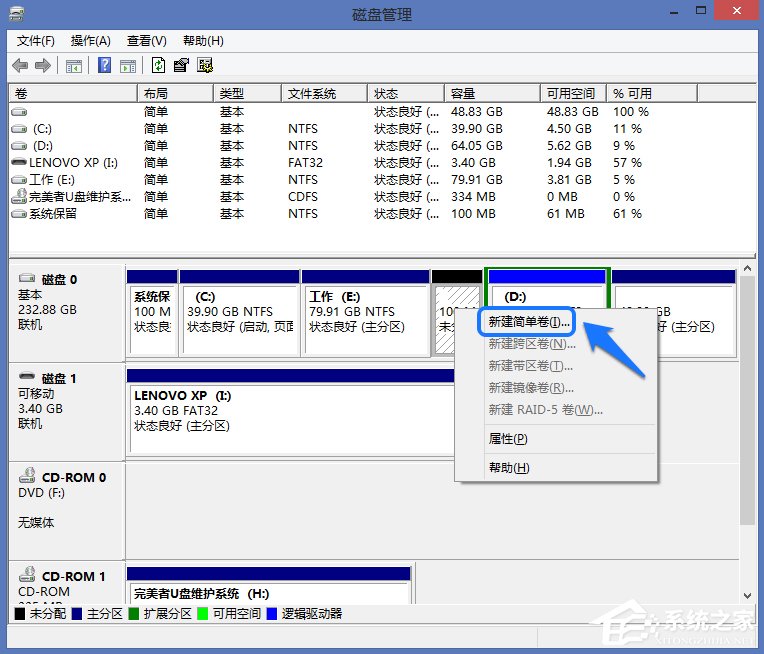The height and width of the screenshot is (654, 764).
Task: Click the 磁盘 0 disk icon
Action: (x=27, y=278)
